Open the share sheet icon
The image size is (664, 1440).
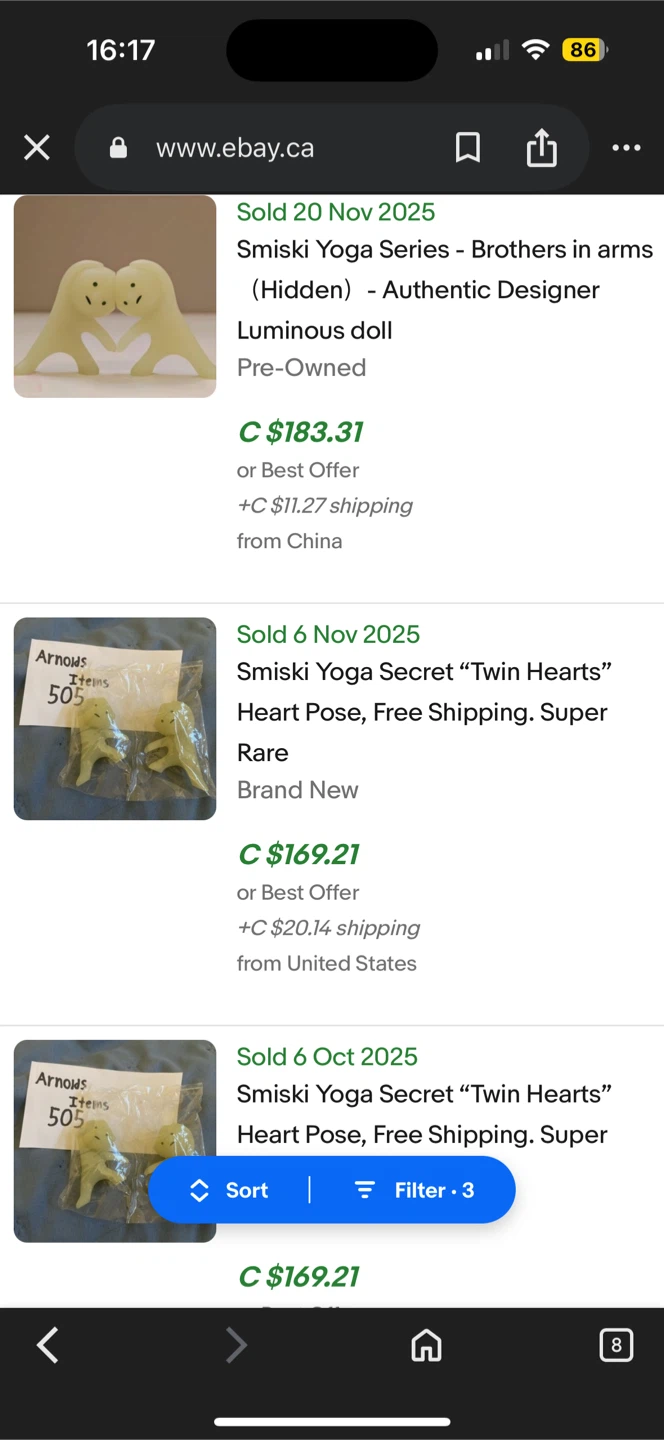pos(541,148)
